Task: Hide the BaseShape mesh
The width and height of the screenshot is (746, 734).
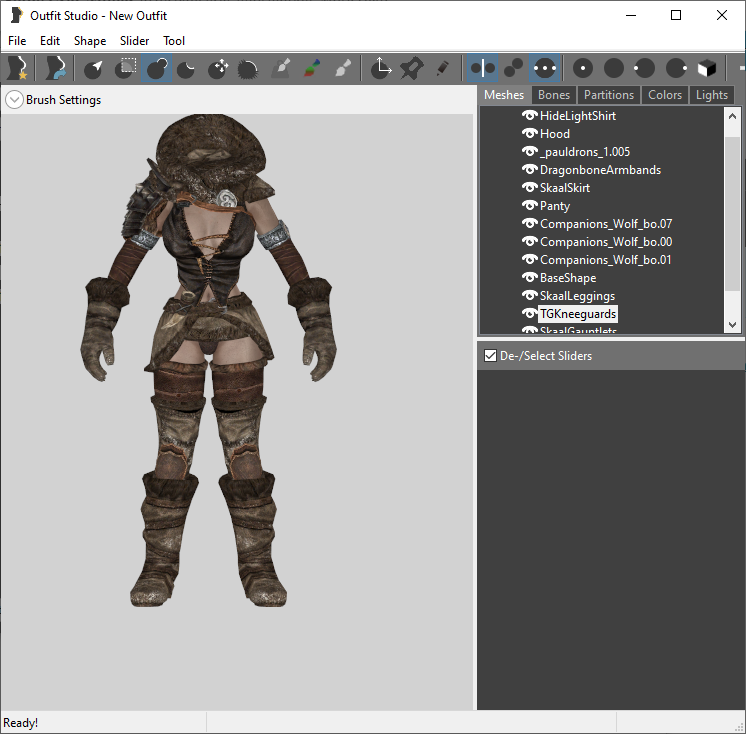Action: tap(529, 277)
